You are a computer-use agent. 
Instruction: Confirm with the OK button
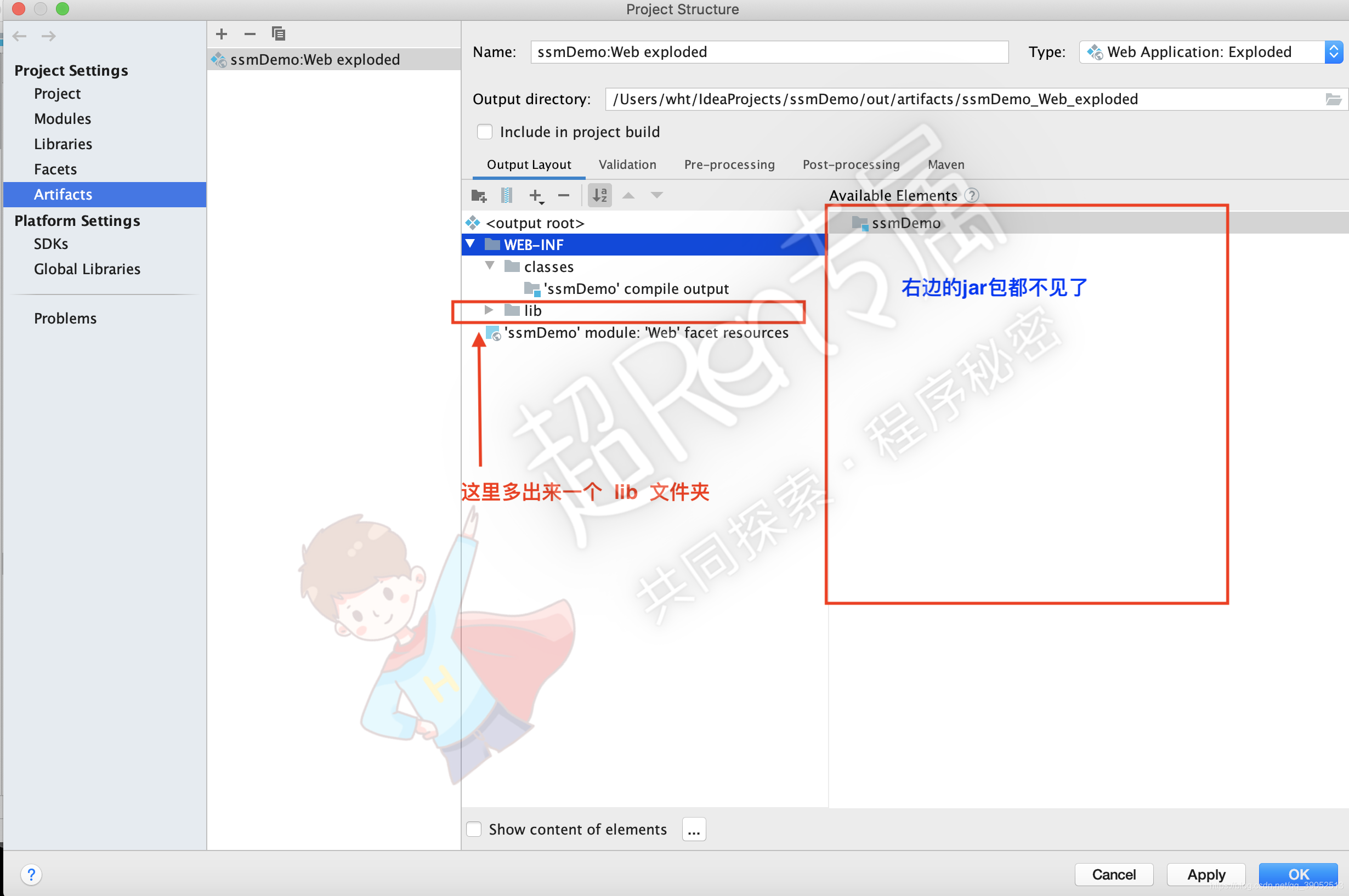[x=1298, y=874]
